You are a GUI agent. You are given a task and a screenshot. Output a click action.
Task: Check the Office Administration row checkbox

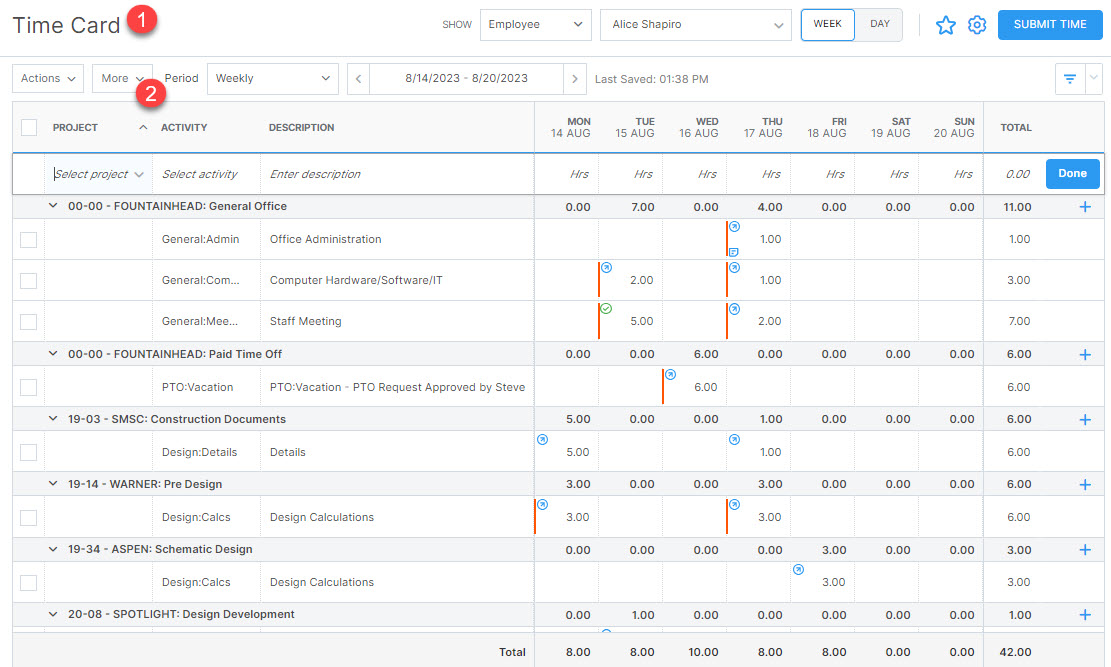28,240
